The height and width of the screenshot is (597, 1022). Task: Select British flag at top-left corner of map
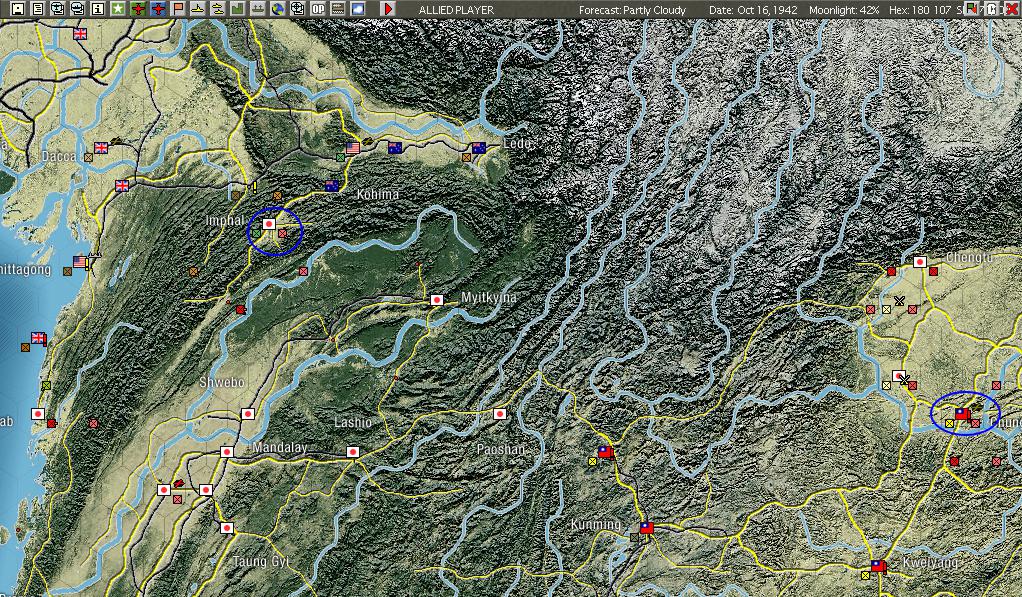(80, 34)
